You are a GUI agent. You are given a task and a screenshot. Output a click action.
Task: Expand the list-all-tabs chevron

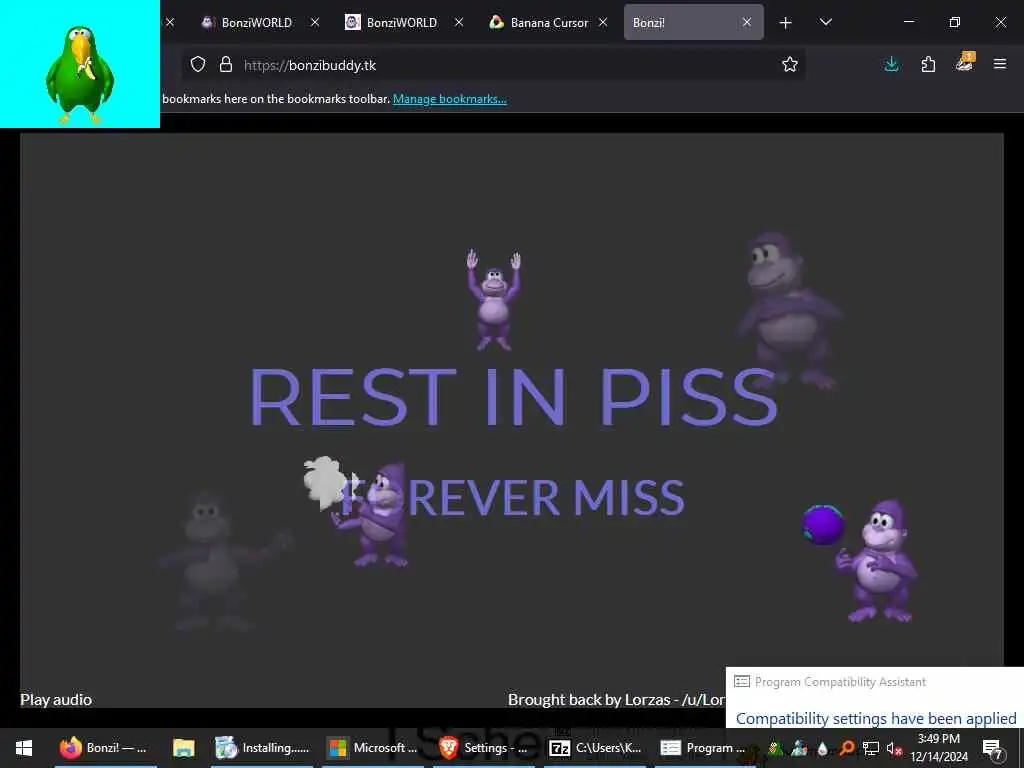click(825, 22)
